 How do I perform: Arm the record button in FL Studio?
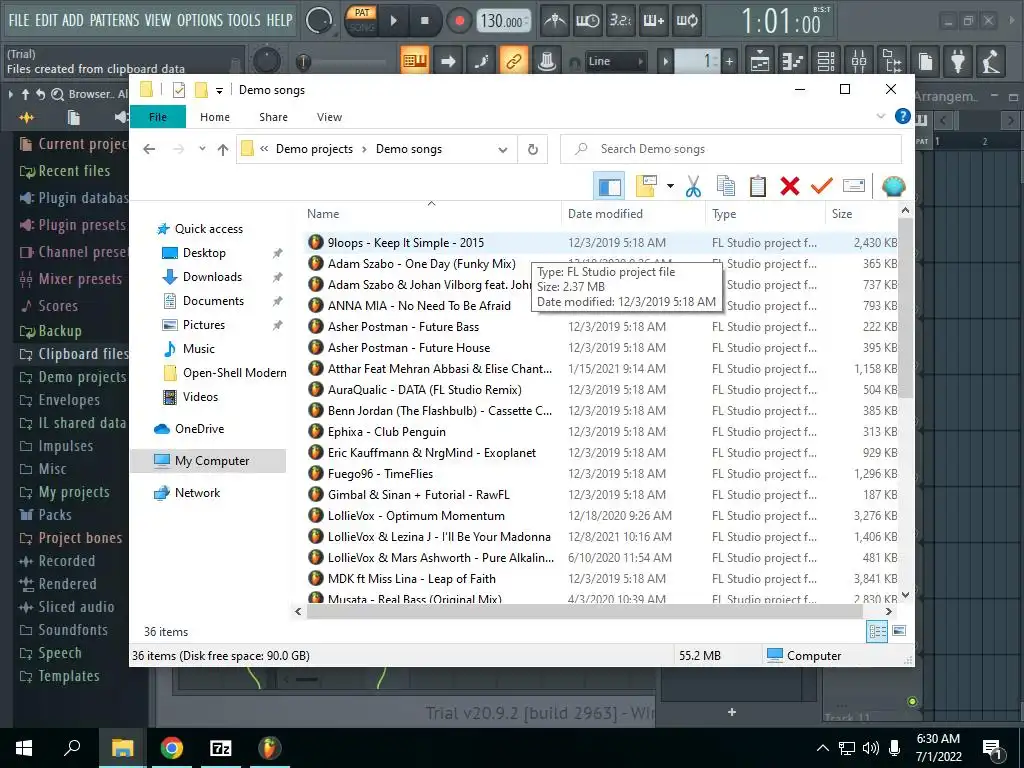tap(460, 21)
